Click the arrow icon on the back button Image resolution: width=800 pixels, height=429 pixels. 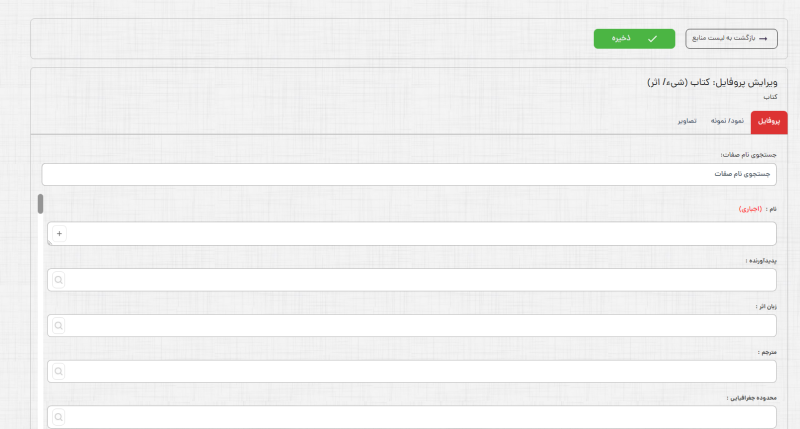point(765,38)
